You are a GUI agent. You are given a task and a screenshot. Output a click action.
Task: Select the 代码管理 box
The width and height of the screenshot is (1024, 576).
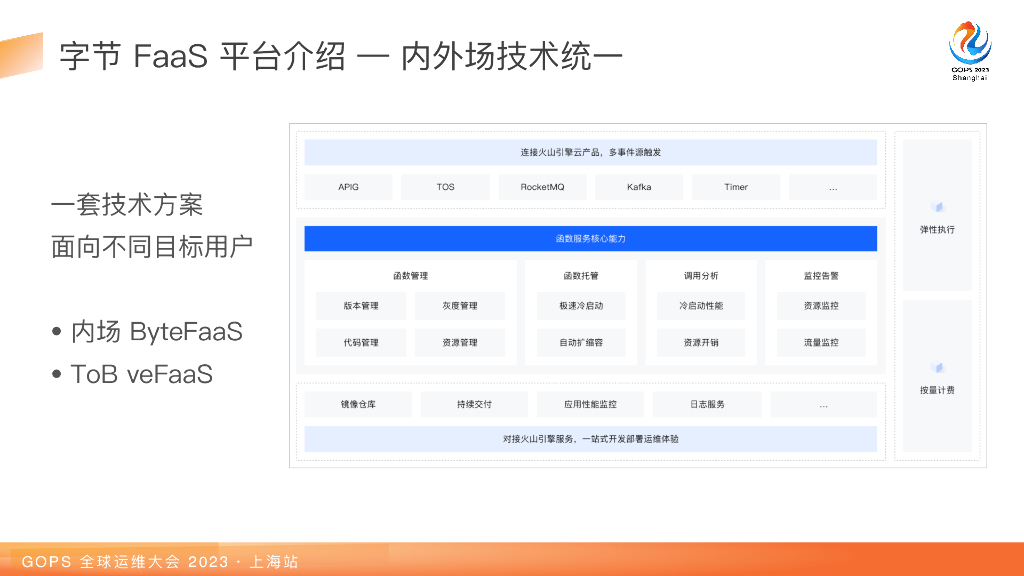(360, 342)
